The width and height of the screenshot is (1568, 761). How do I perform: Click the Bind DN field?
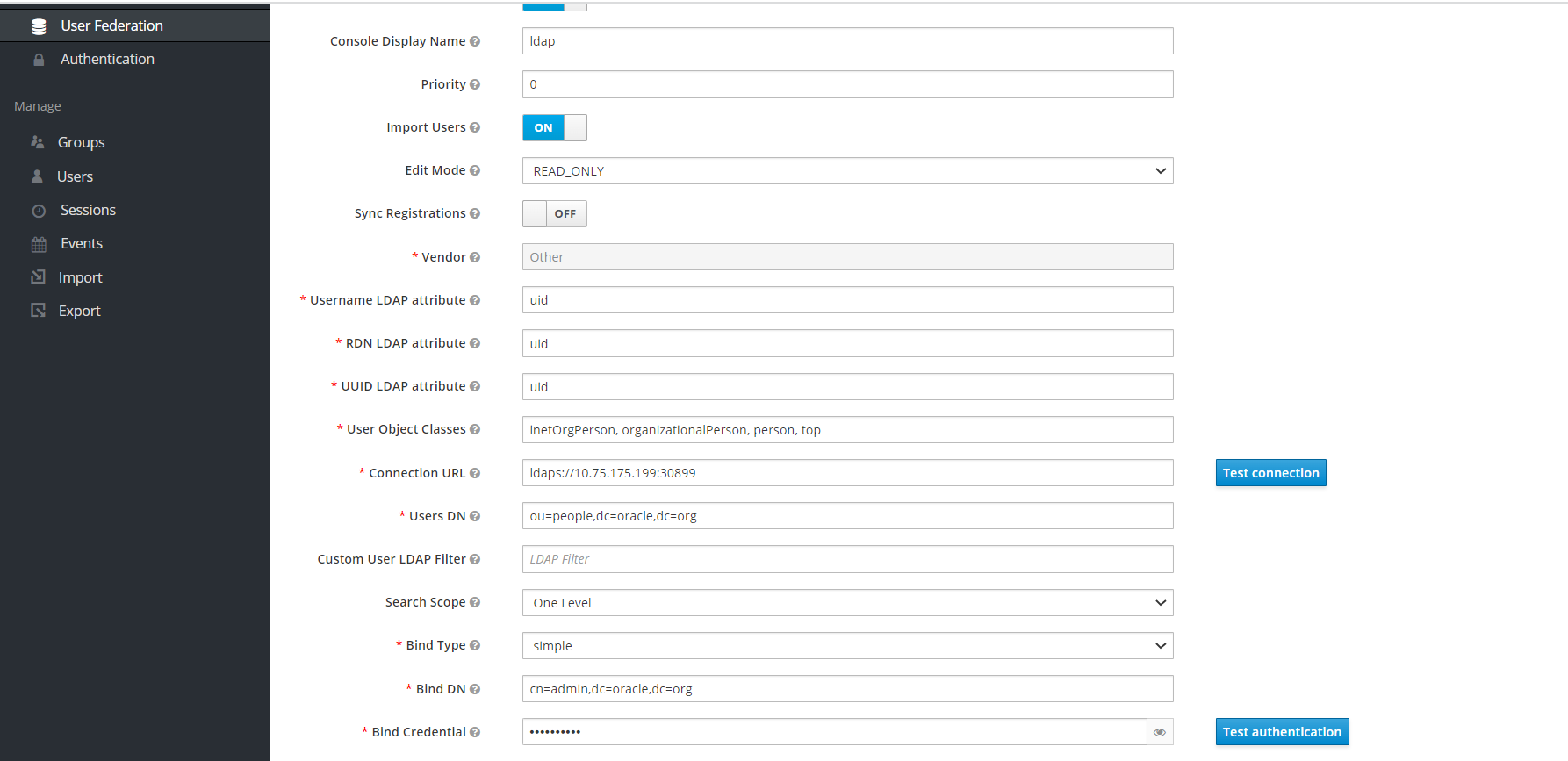[847, 689]
